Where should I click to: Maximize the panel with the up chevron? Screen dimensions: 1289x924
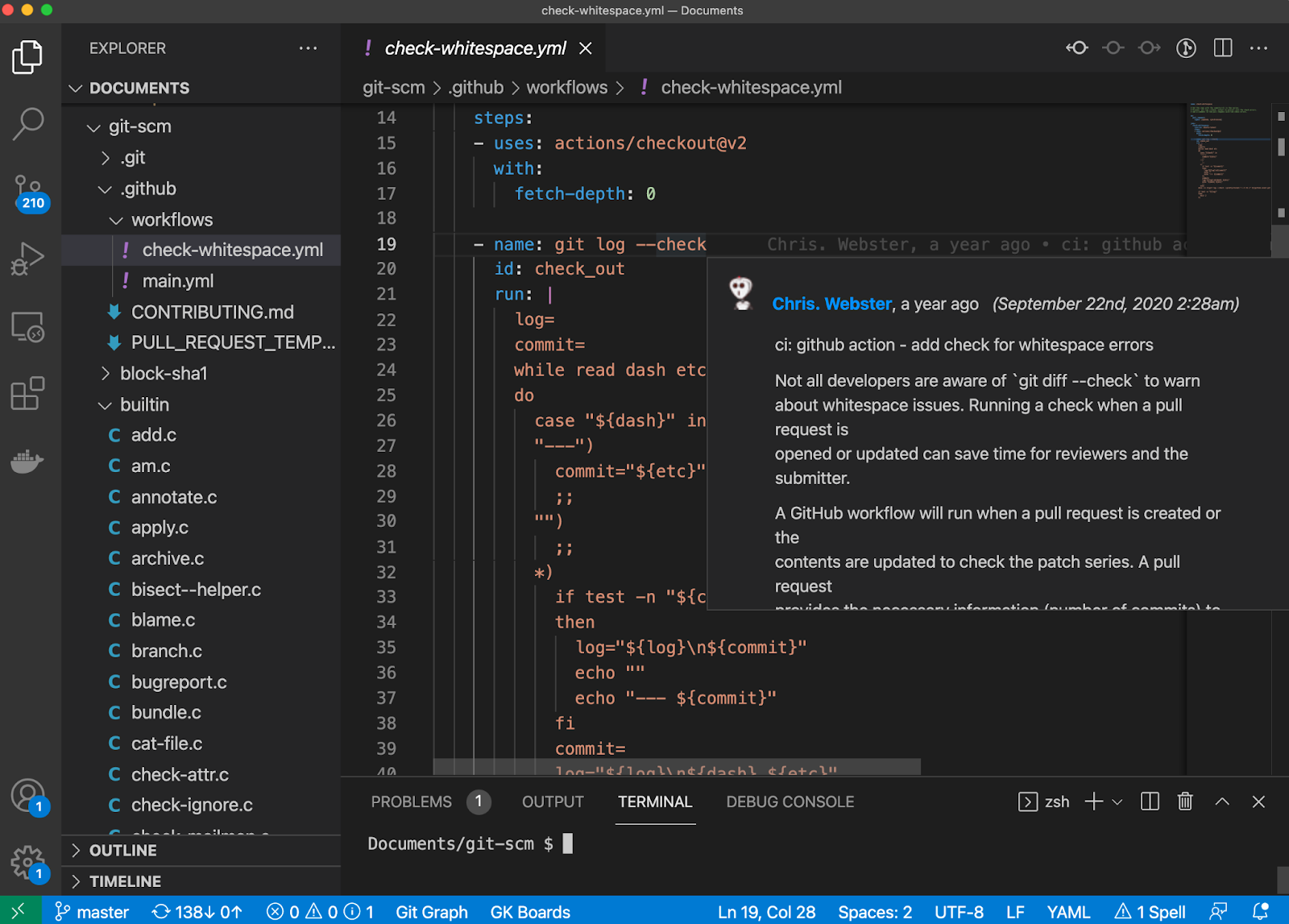pos(1221,802)
